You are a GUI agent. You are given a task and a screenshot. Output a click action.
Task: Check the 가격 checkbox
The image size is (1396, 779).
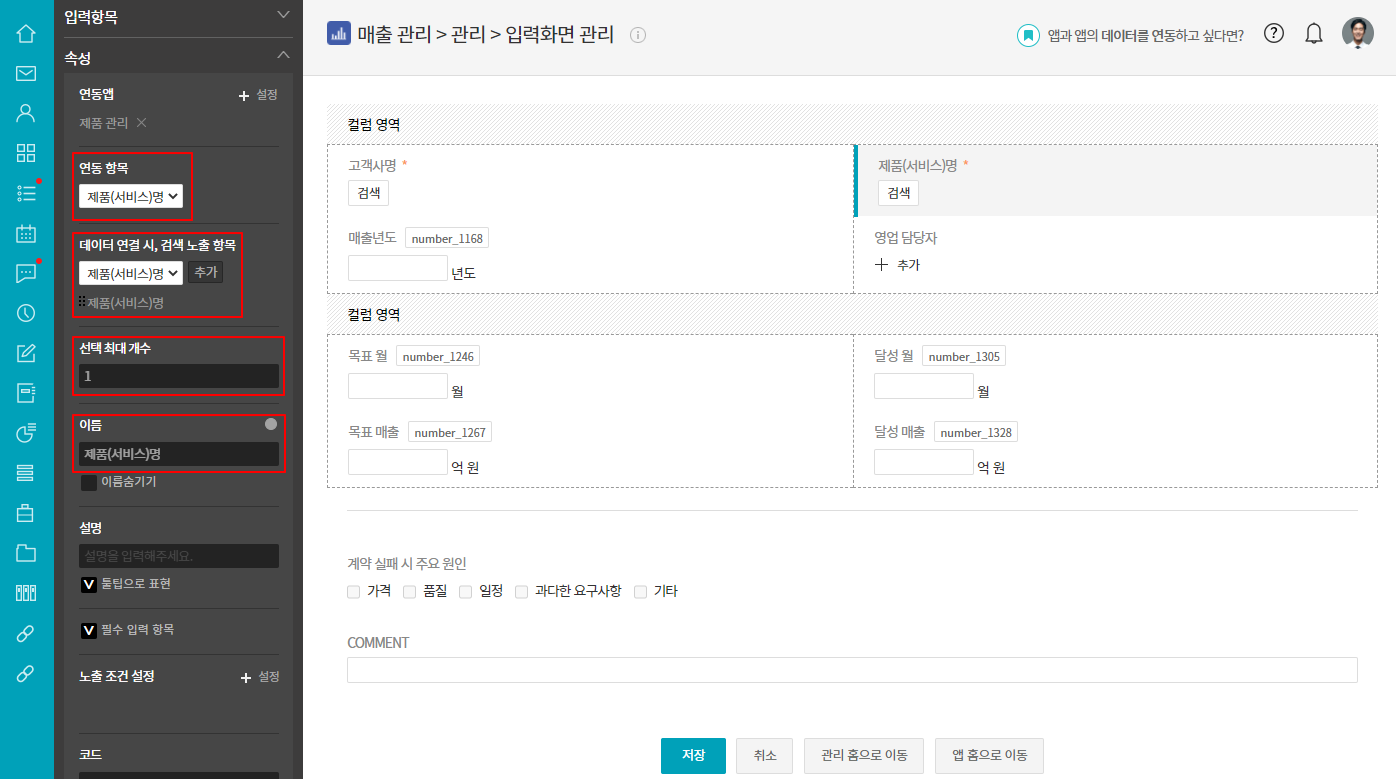tap(354, 592)
